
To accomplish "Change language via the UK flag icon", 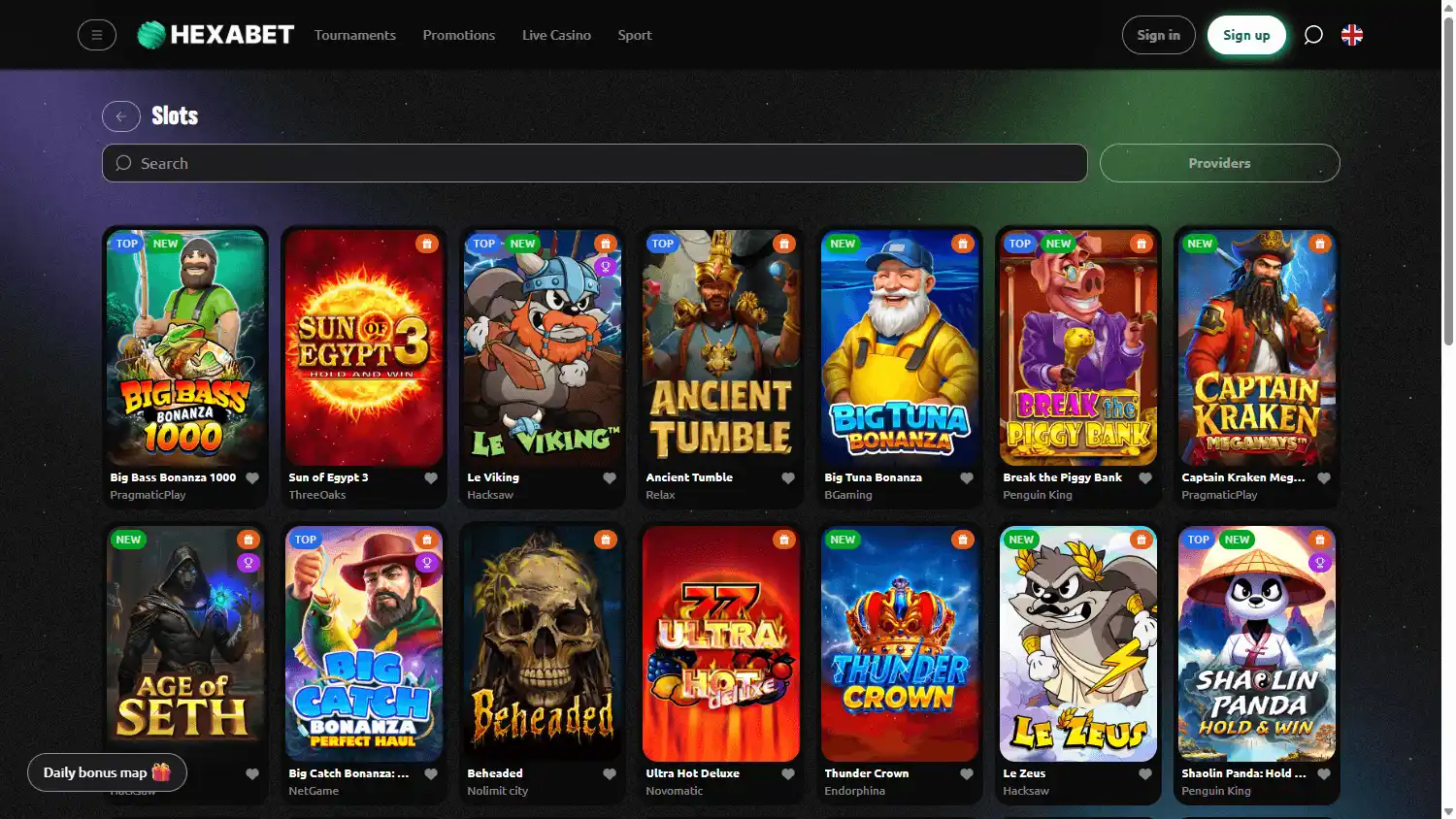I will (1352, 35).
